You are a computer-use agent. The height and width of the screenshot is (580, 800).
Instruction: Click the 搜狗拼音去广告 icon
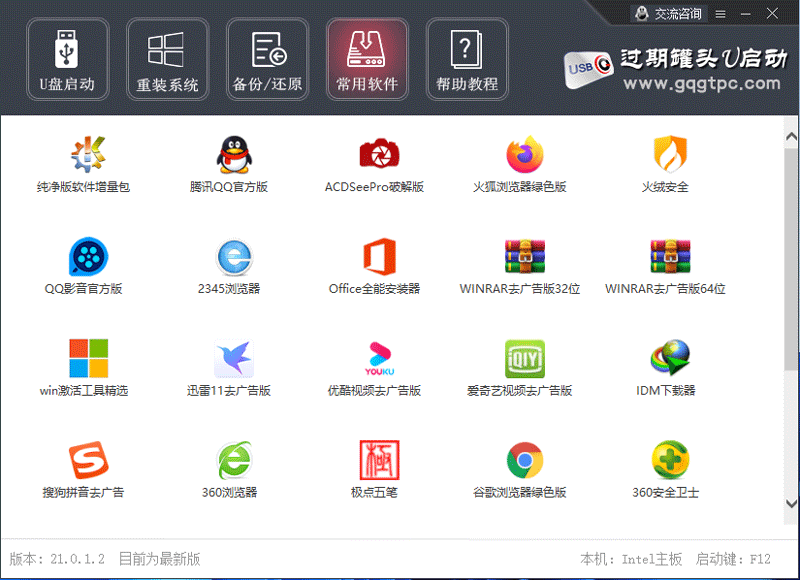pyautogui.click(x=88, y=460)
